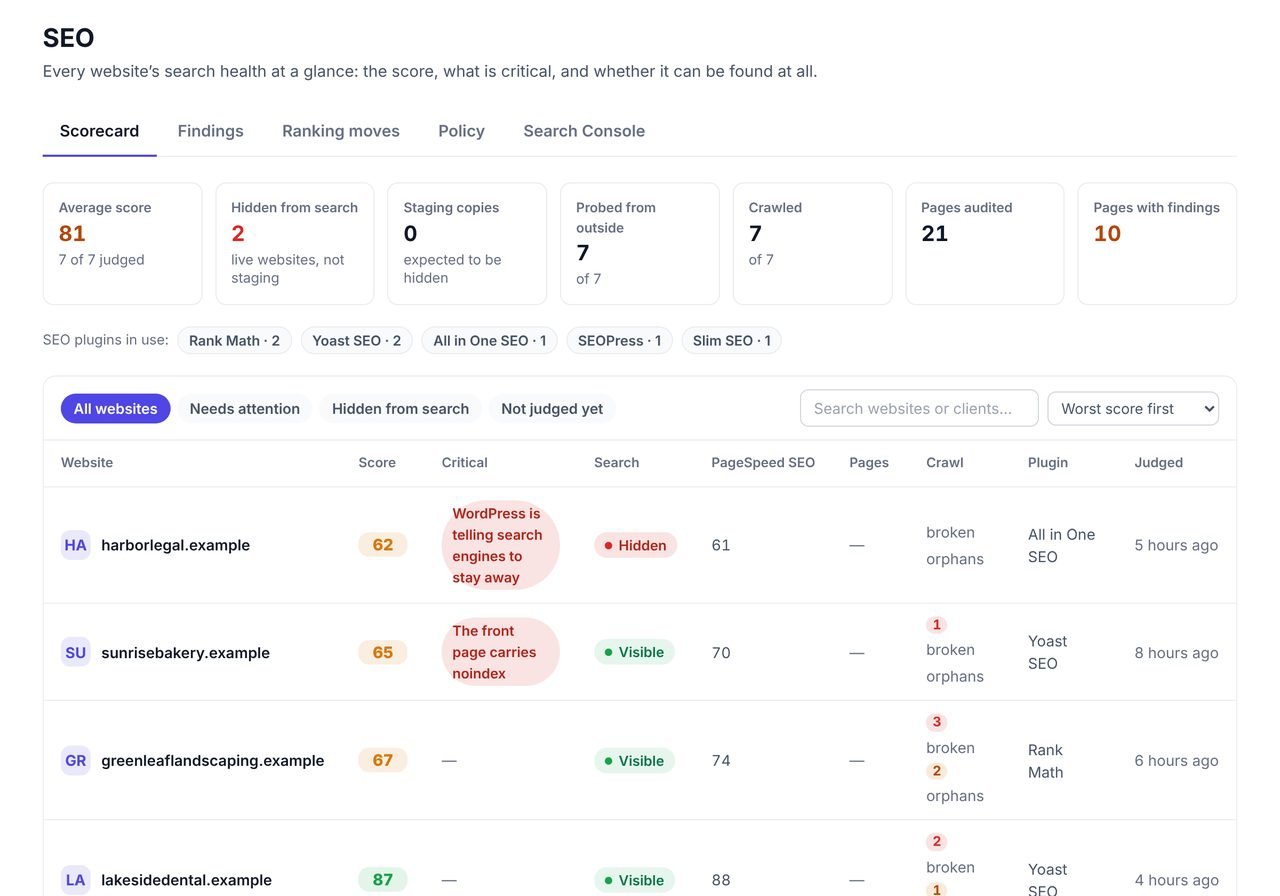This screenshot has width=1280, height=896.
Task: Click the HA avatar for harborlegal.example
Action: [x=76, y=545]
